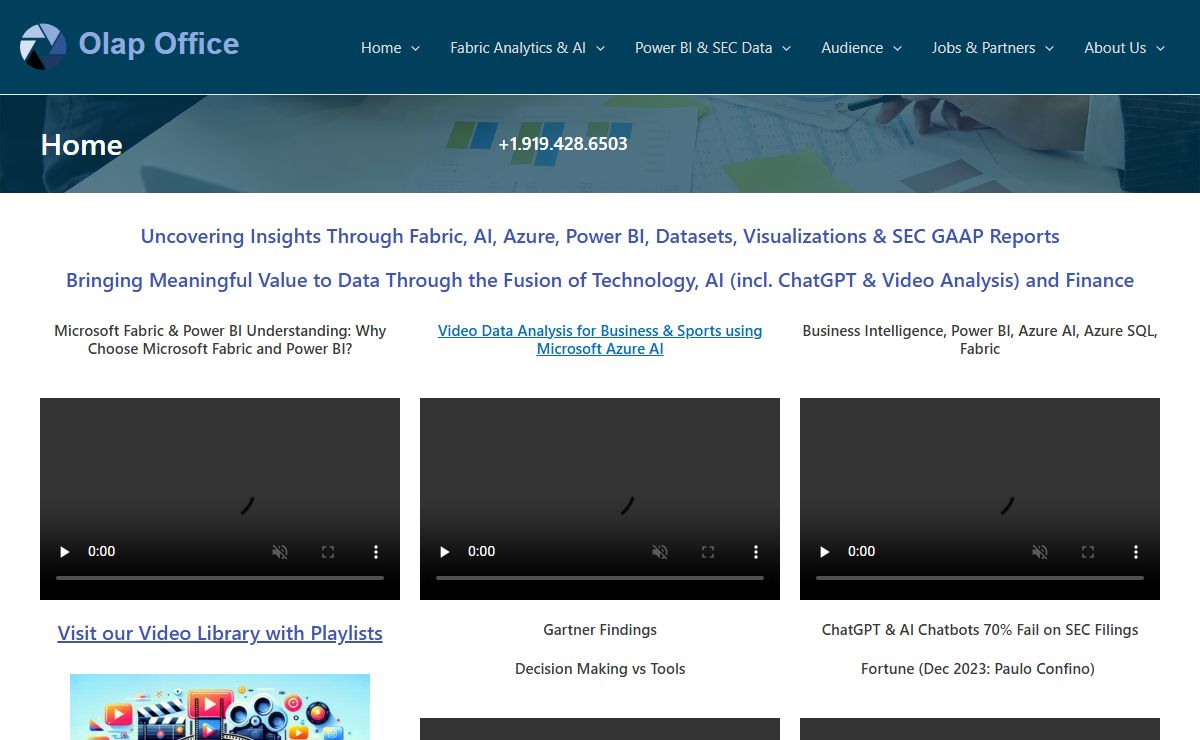Seek the Microsoft Fabric video progress bar
Screen dimensions: 1200x740
[220, 578]
